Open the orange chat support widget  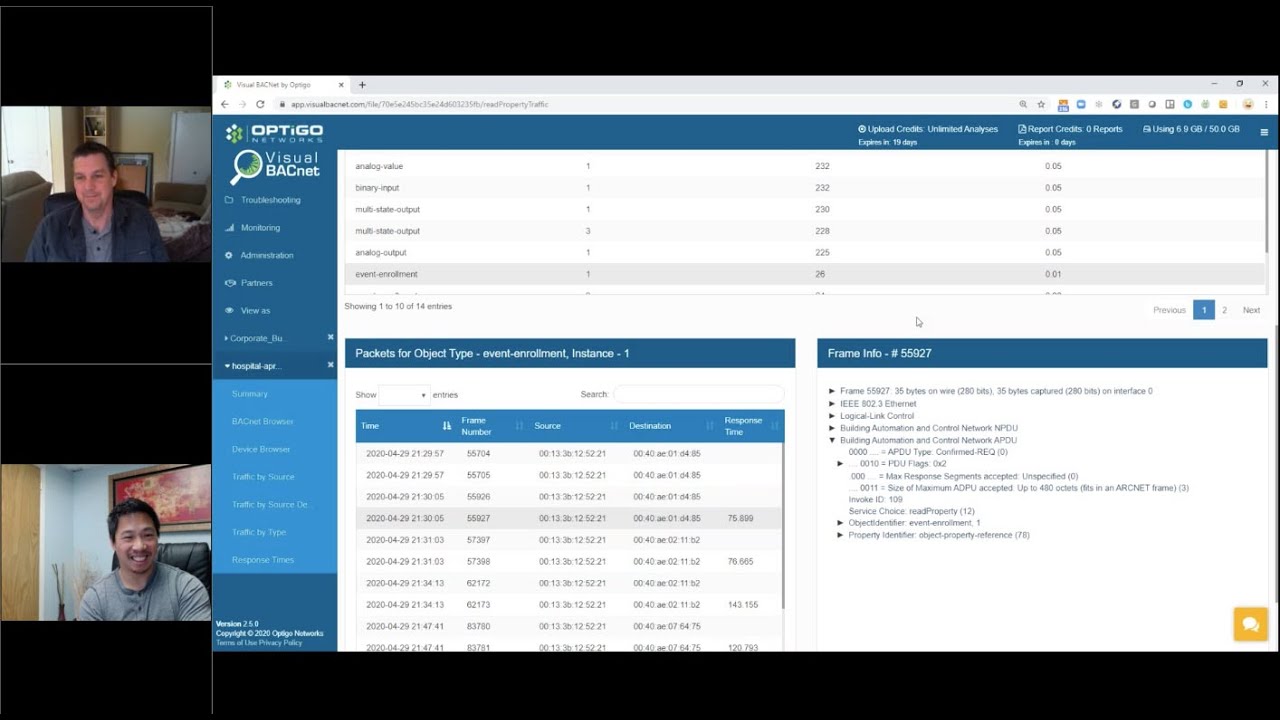(1250, 624)
